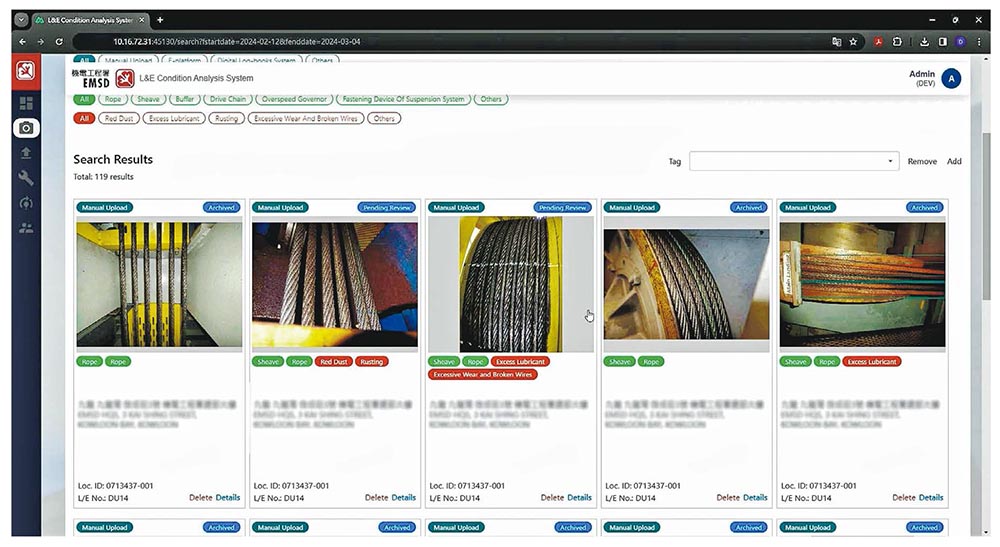The height and width of the screenshot is (547, 1000).
Task: Select red All condition filter
Action: point(84,119)
